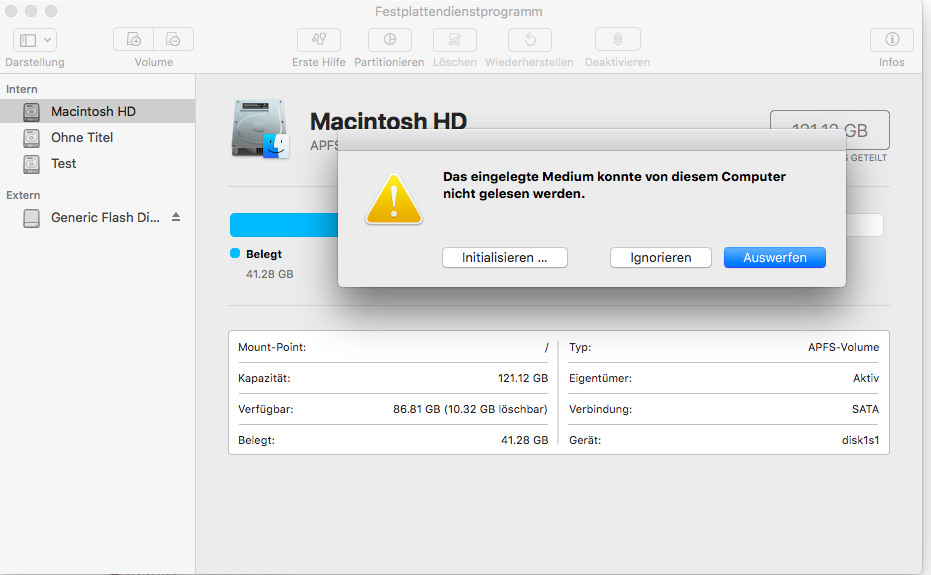Click the Ignorieren button
The image size is (931, 575).
coord(661,257)
